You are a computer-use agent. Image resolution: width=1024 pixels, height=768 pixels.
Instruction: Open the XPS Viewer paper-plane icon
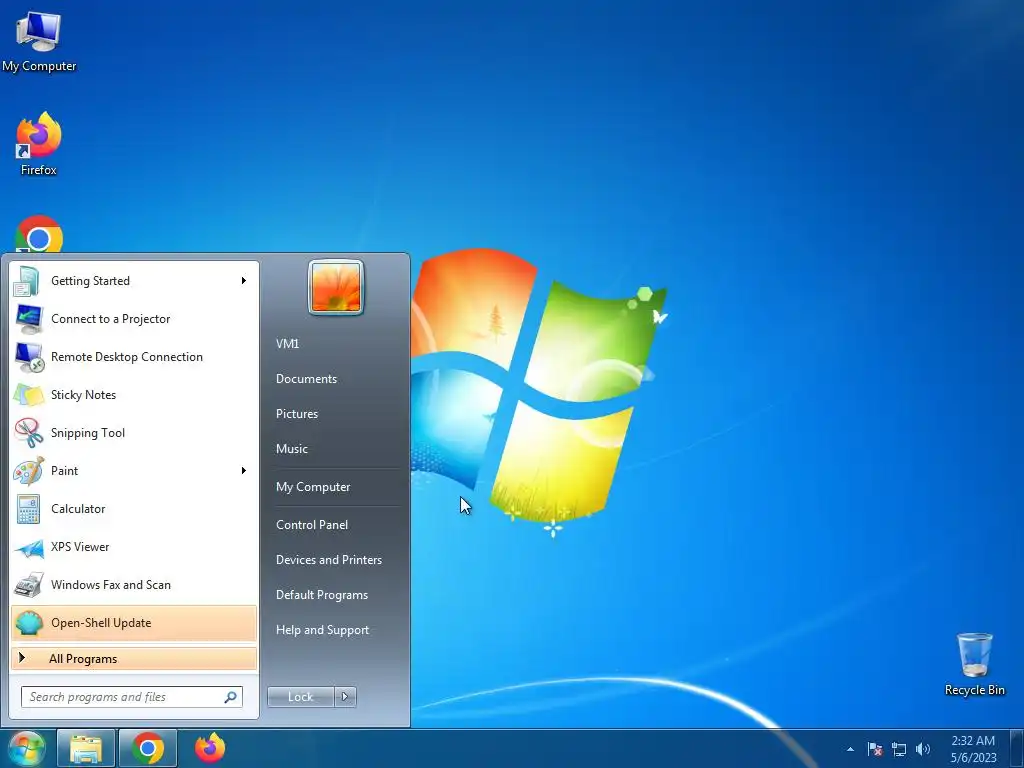coord(28,547)
